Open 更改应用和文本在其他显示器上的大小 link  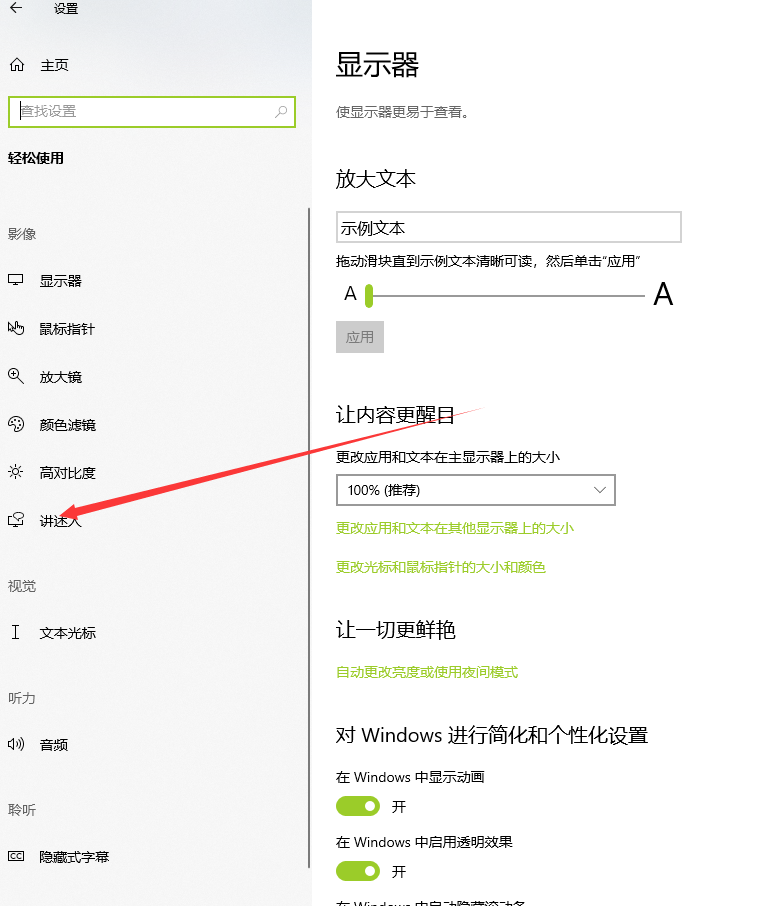click(x=455, y=528)
